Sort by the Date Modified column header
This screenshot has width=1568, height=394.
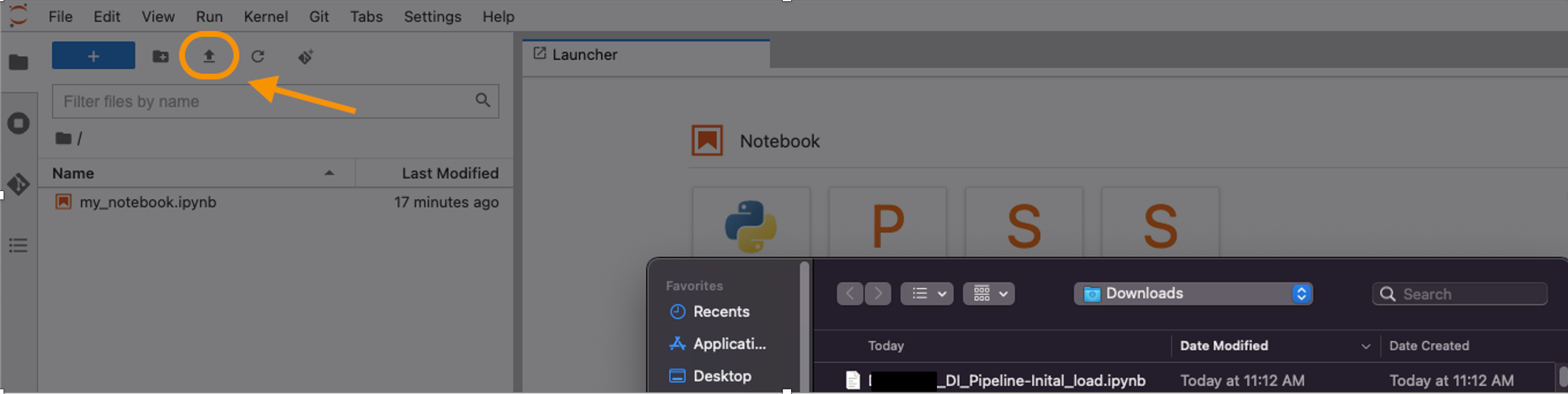(x=1223, y=346)
